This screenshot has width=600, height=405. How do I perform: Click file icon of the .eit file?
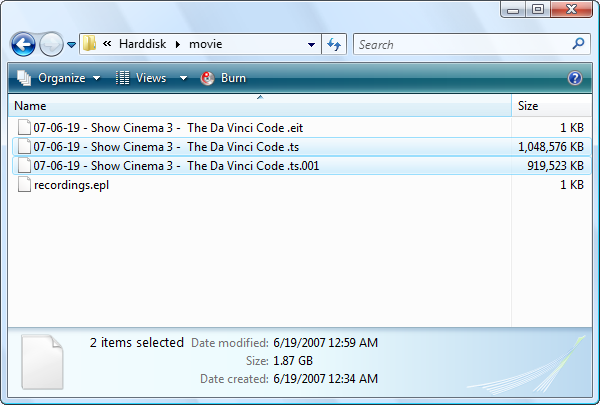click(24, 127)
